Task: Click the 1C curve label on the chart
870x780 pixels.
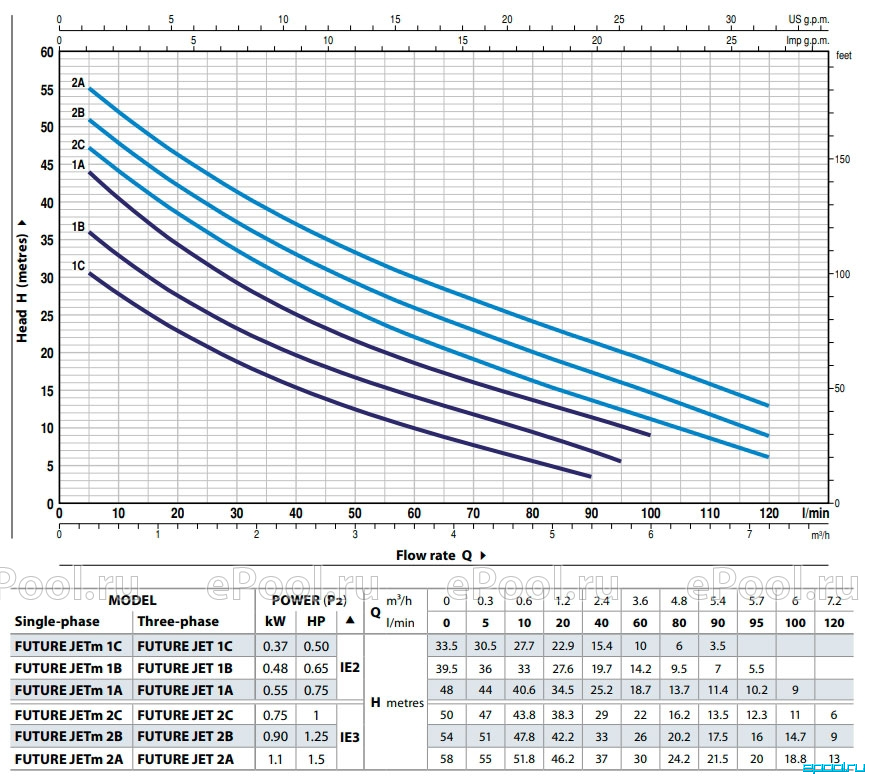Action: pyautogui.click(x=78, y=266)
